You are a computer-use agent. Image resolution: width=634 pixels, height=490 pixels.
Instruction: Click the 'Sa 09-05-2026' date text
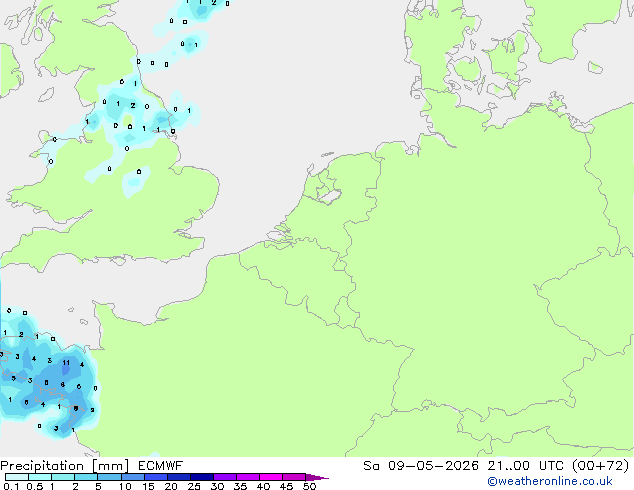point(421,466)
